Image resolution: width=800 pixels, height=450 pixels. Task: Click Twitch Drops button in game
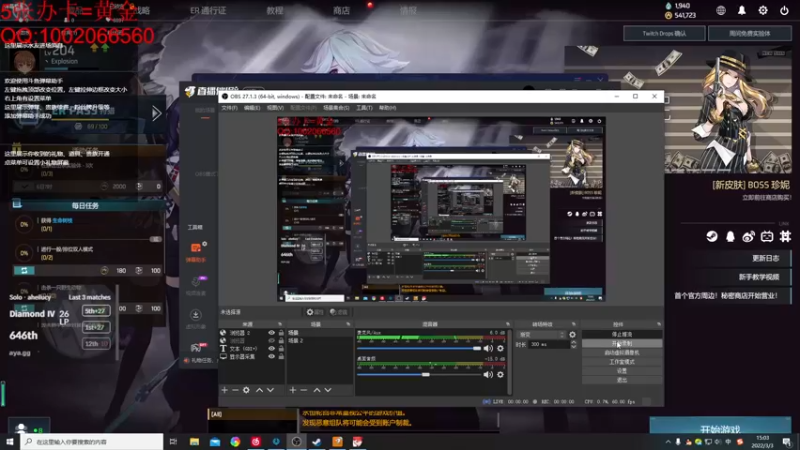[664, 34]
